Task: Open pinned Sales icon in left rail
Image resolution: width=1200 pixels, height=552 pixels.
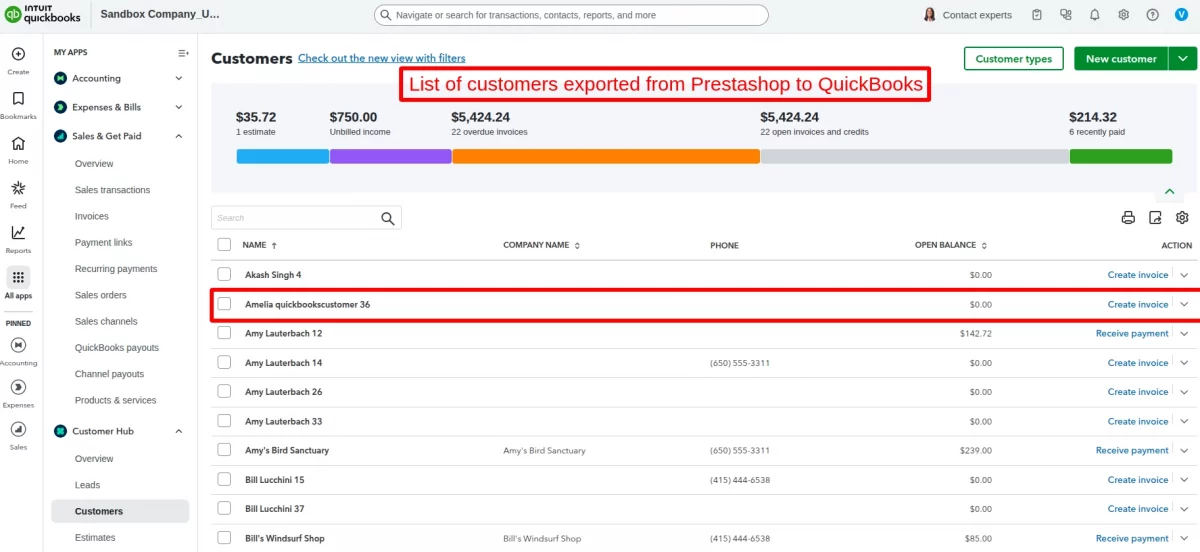Action: (x=18, y=429)
